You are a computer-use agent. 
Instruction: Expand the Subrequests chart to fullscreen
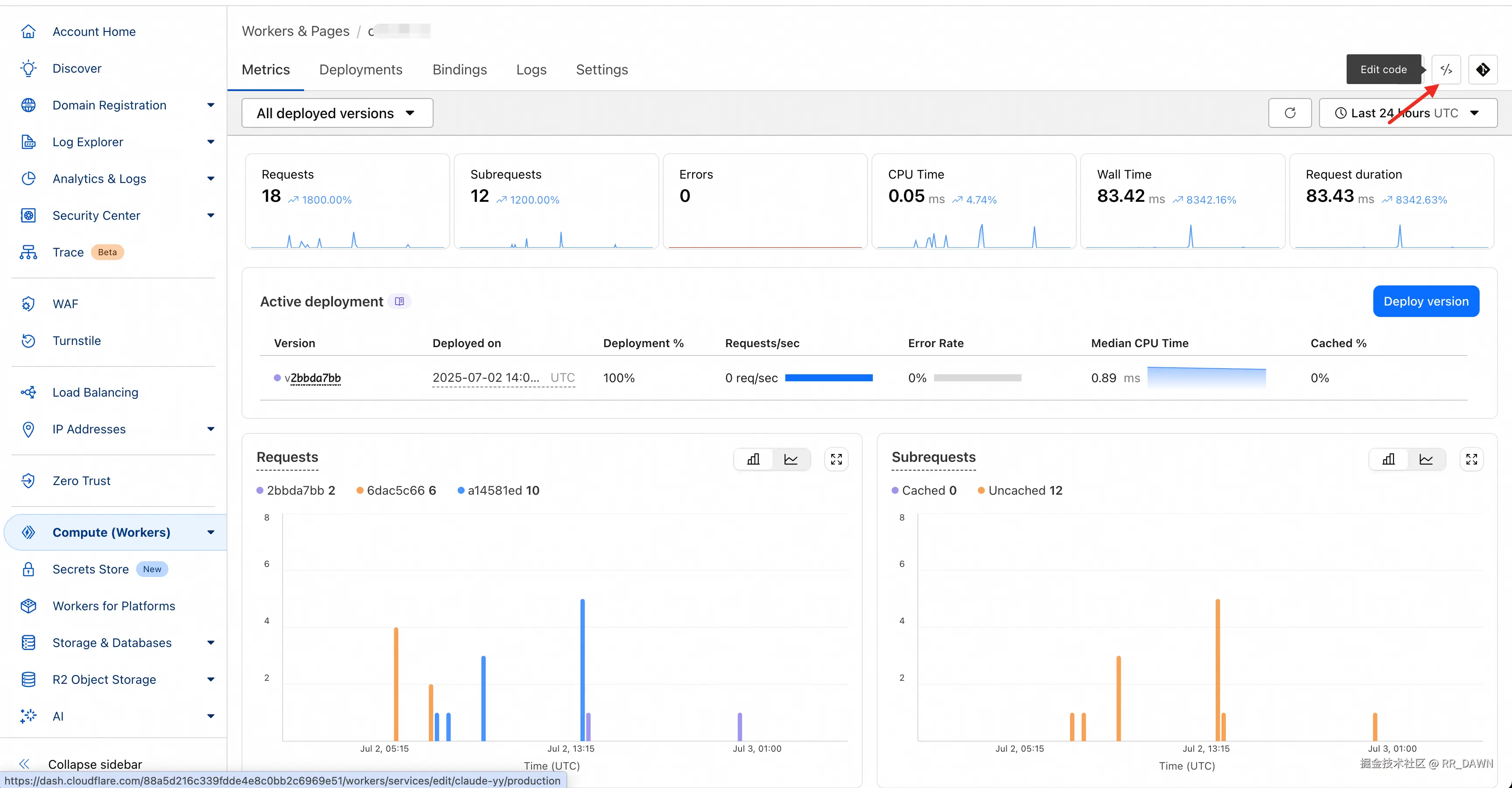(x=1471, y=459)
